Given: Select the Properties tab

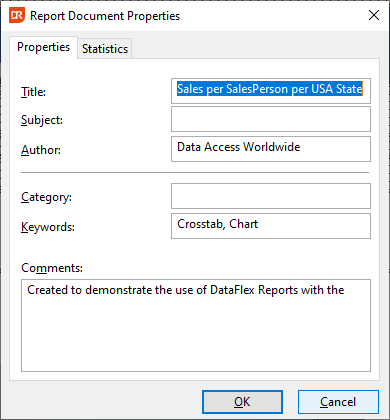Looking at the screenshot, I should (44, 47).
